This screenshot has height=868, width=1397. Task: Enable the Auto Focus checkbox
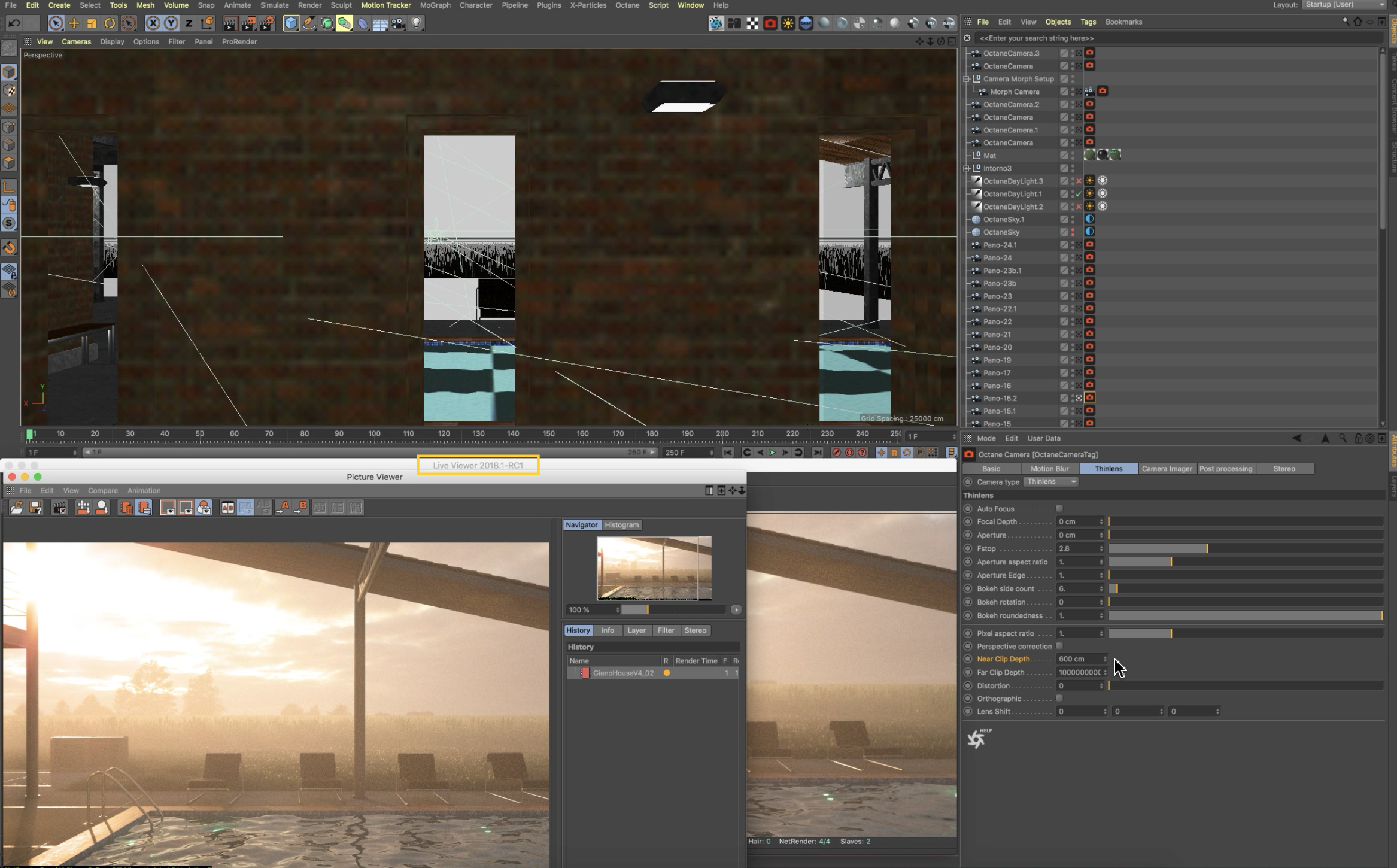tap(1059, 508)
